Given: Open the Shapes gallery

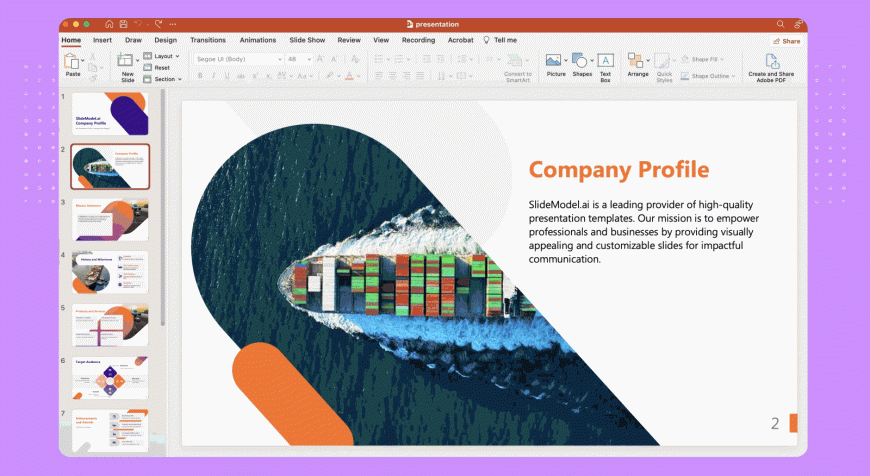Looking at the screenshot, I should point(581,61).
